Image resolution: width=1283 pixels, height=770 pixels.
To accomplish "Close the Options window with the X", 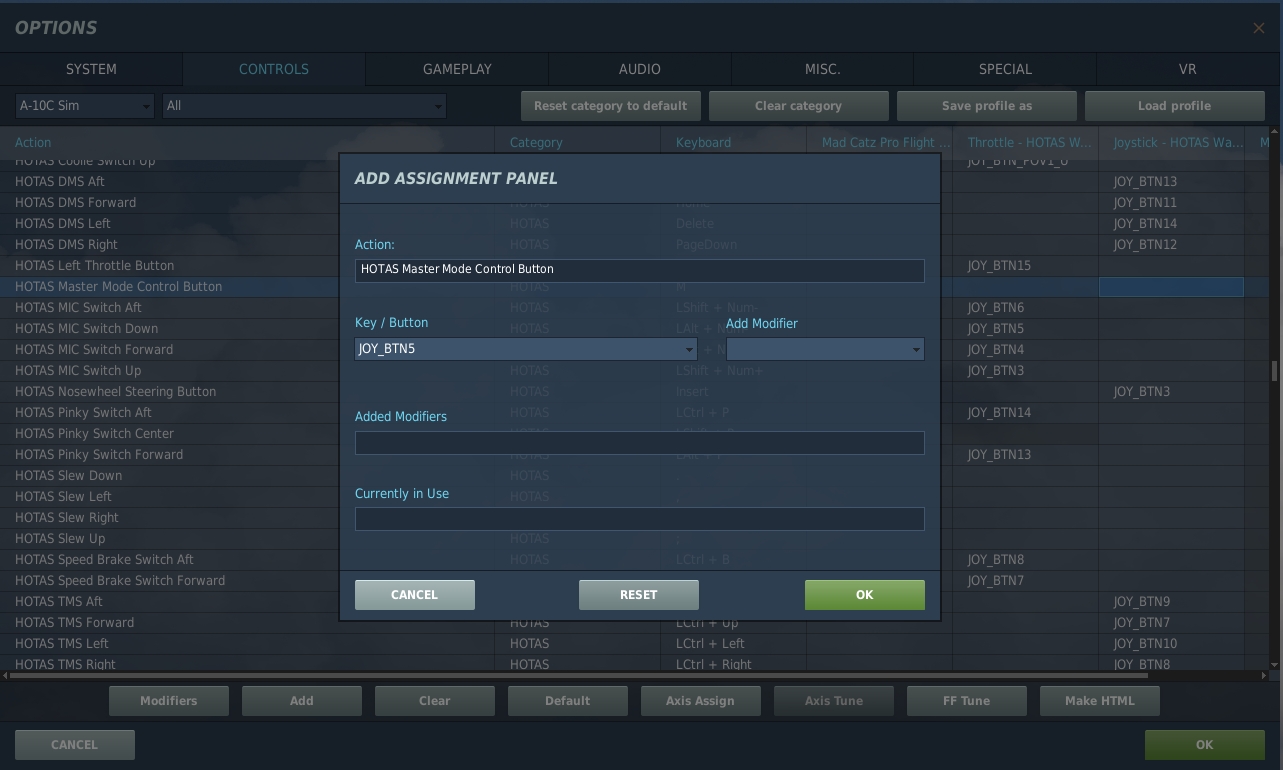I will [1258, 28].
